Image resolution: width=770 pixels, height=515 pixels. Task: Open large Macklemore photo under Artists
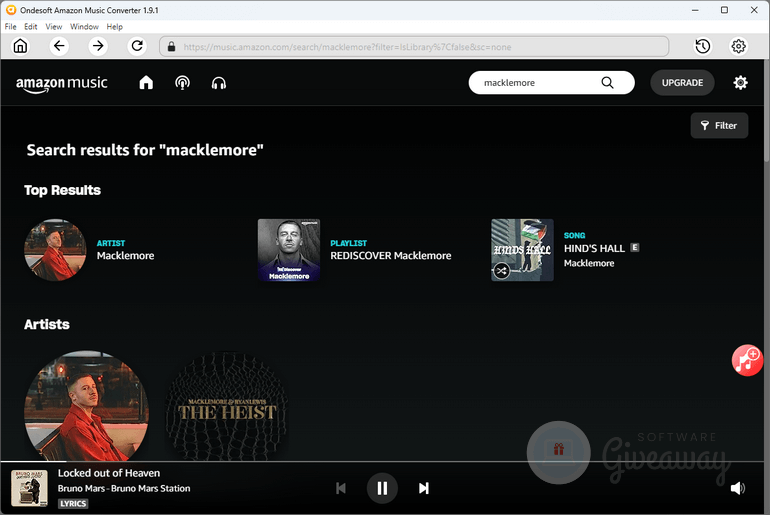coord(86,406)
